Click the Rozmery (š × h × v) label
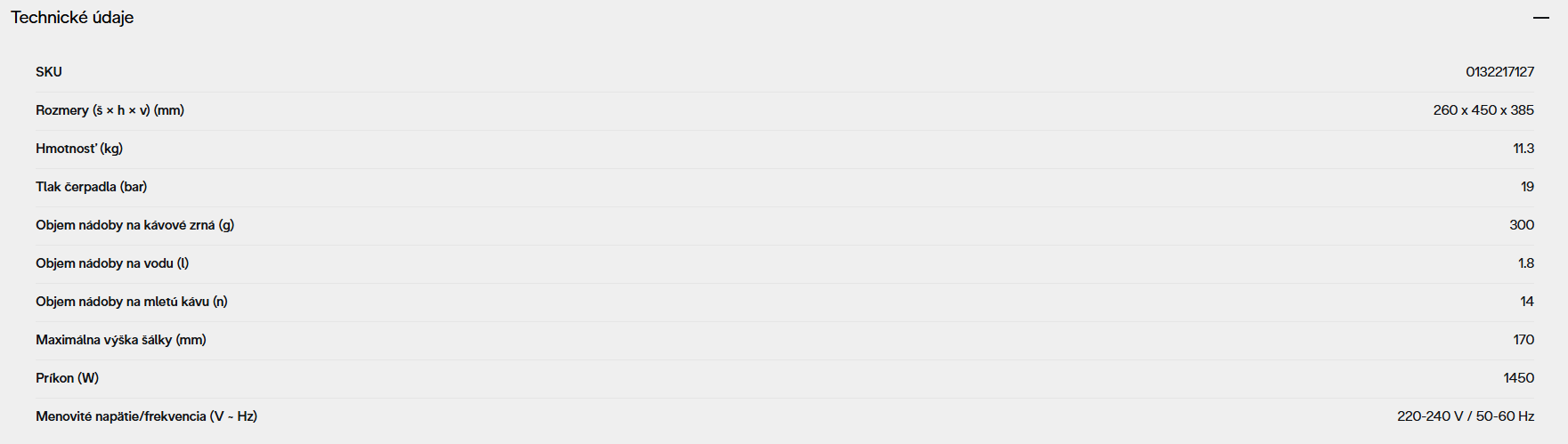 110,110
